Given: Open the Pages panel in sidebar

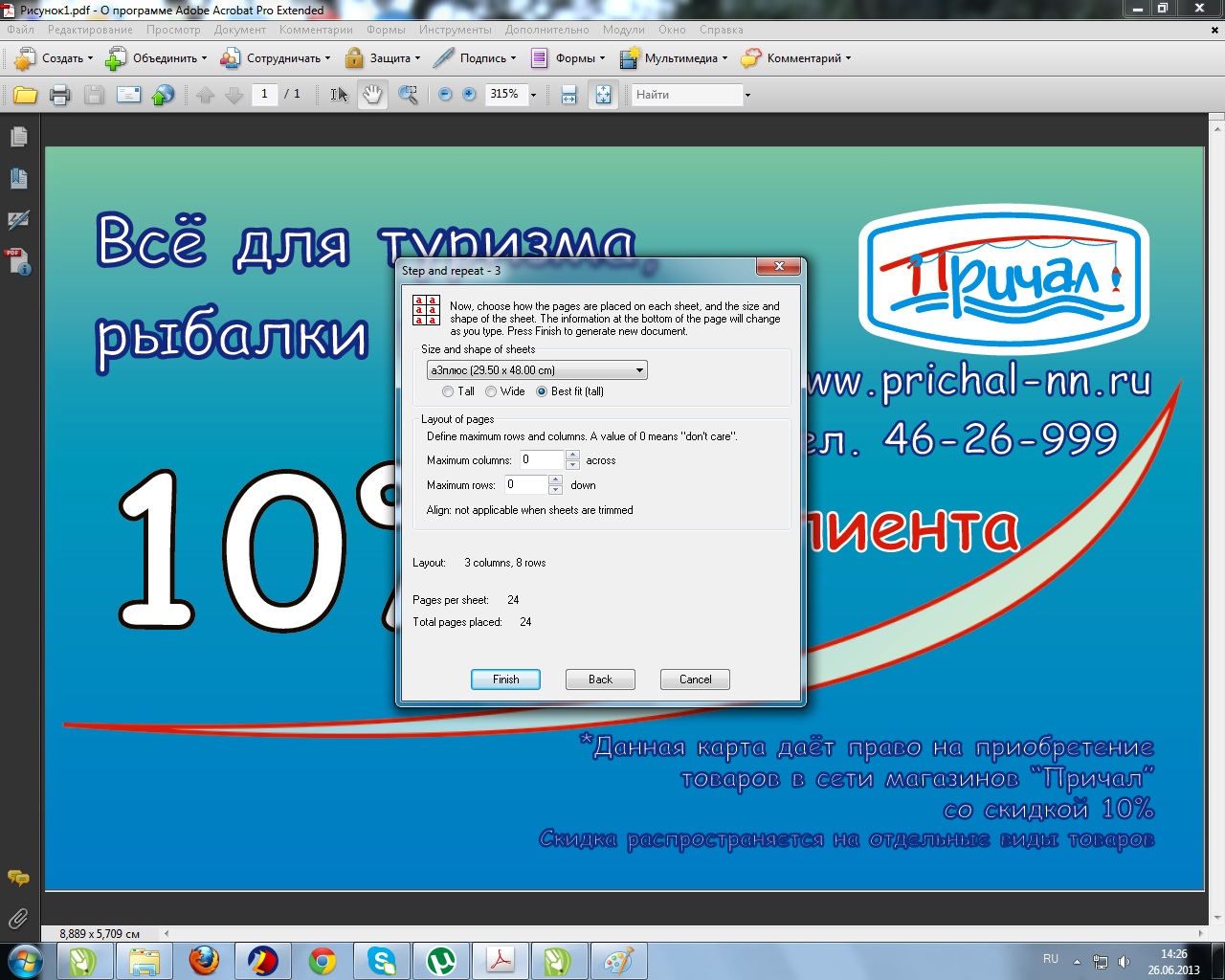Looking at the screenshot, I should pos(18,138).
